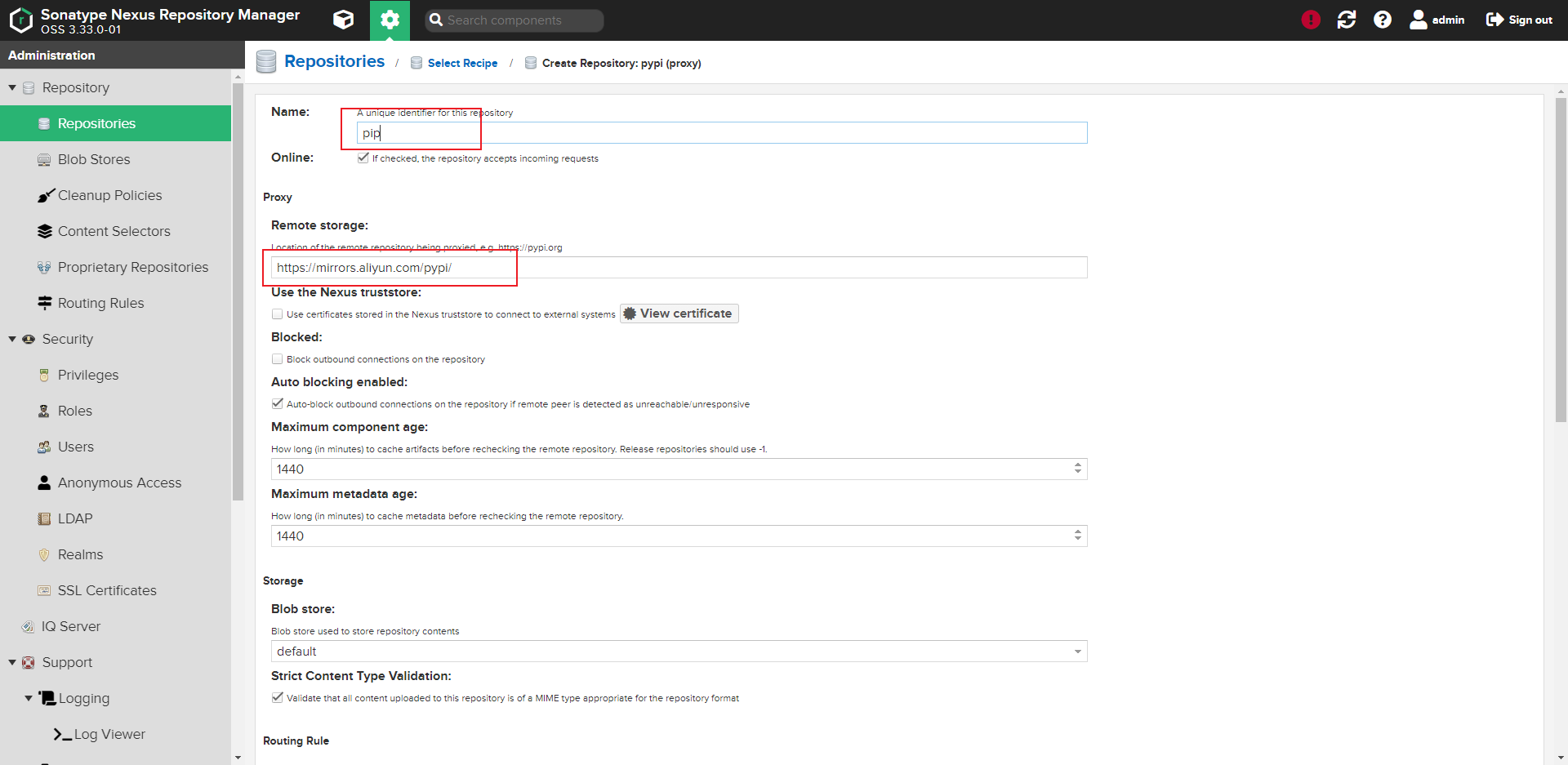Click the Select Recipe breadcrumb link
The width and height of the screenshot is (1568, 765).
click(462, 63)
